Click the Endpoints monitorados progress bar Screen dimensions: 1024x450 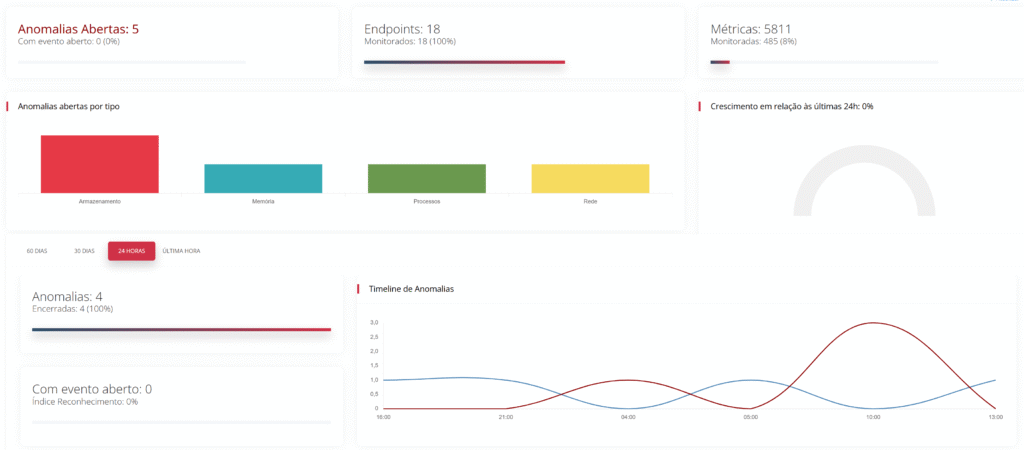pyautogui.click(x=464, y=62)
